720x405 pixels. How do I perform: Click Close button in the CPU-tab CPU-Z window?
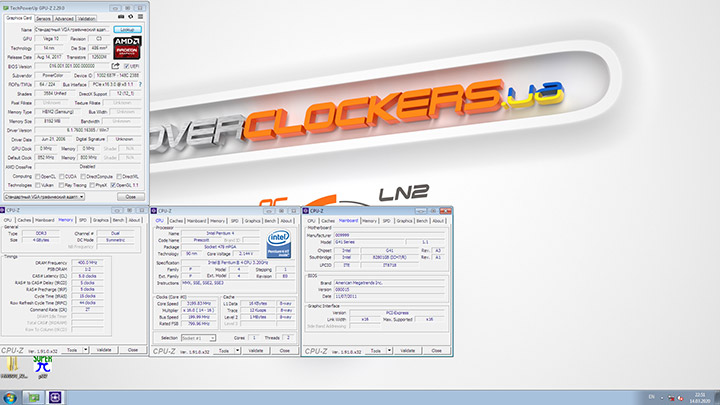coord(285,351)
